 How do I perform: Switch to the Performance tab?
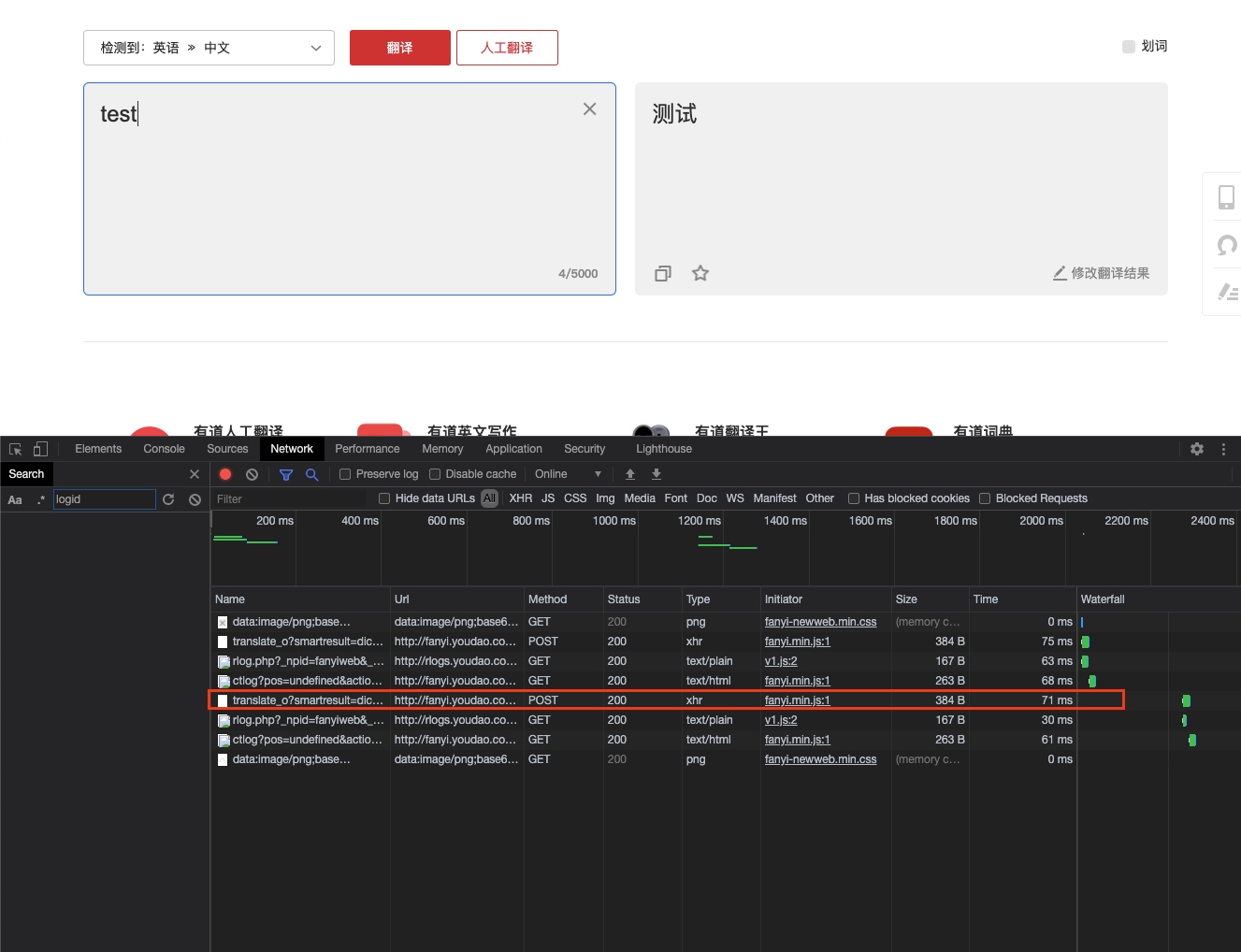coord(368,449)
